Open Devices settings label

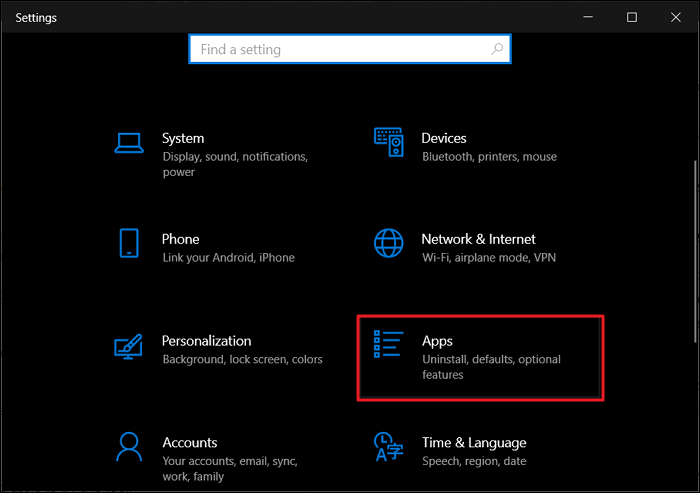click(x=444, y=138)
